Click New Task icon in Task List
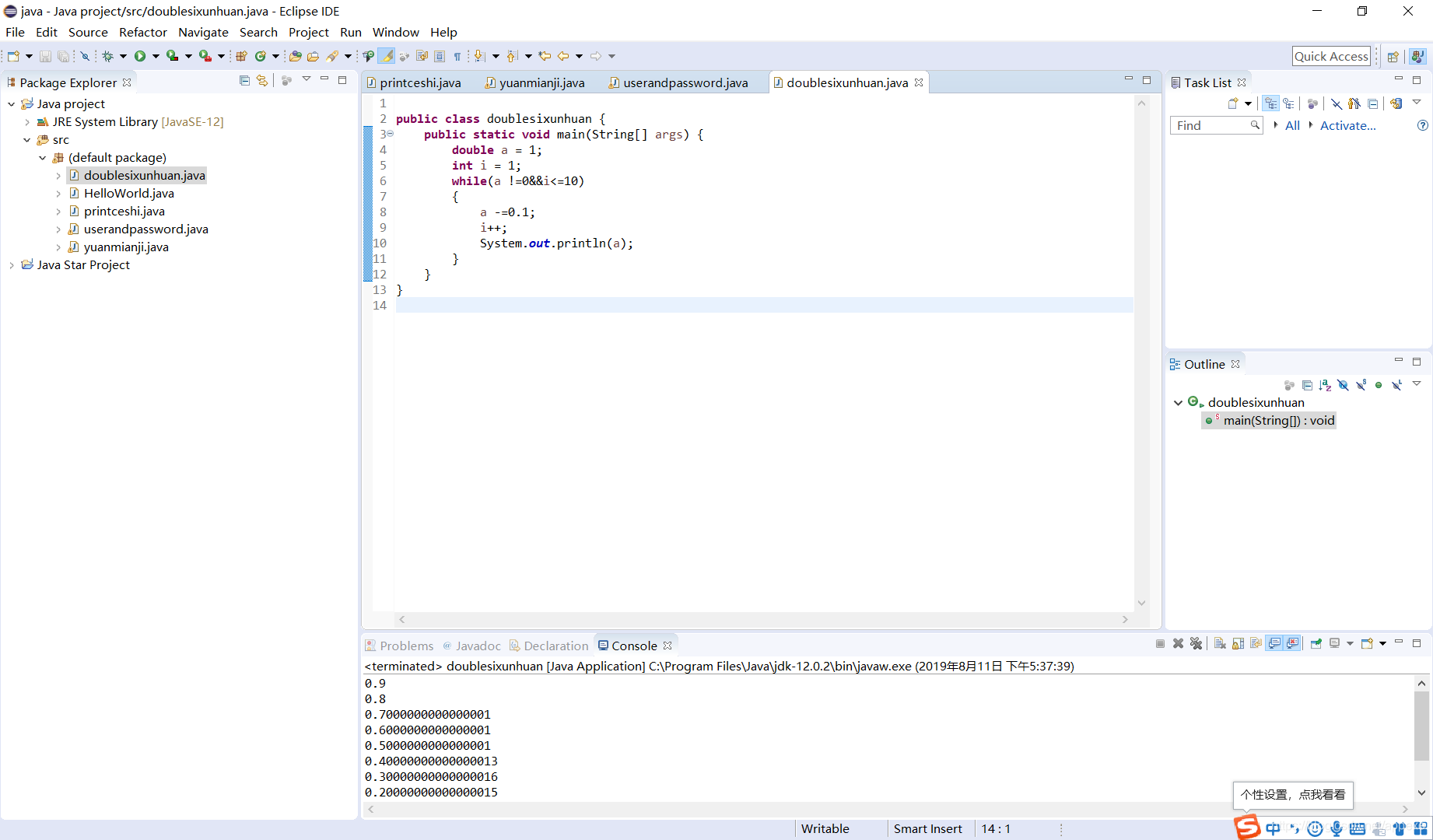The image size is (1433, 840). (x=1233, y=103)
